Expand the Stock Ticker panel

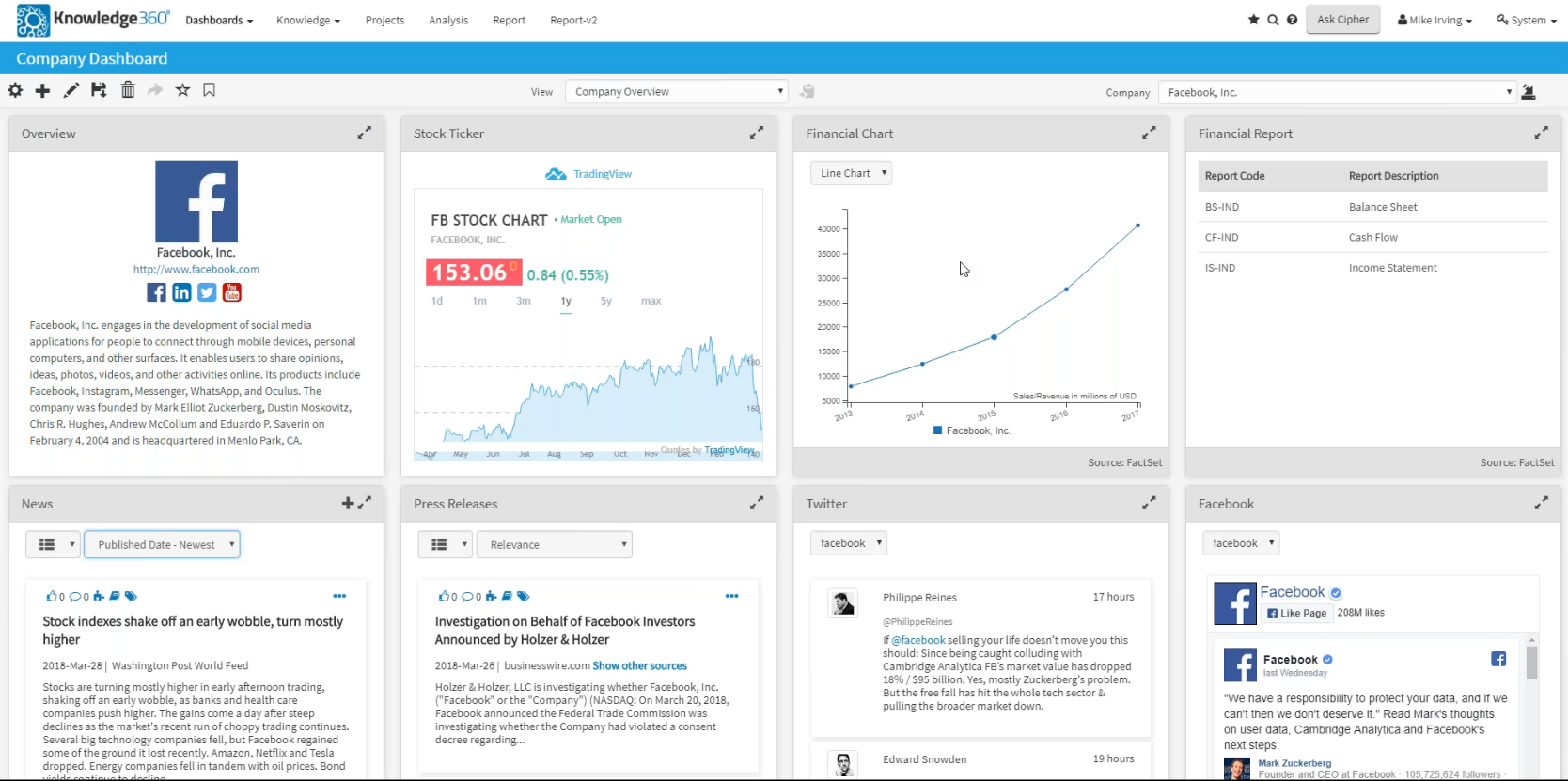point(756,133)
